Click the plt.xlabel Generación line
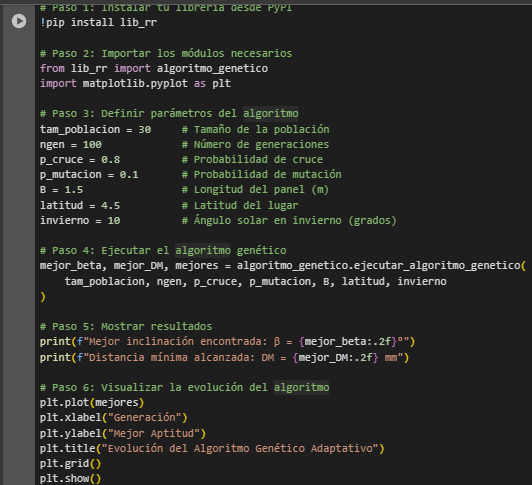532x485 pixels. click(114, 417)
